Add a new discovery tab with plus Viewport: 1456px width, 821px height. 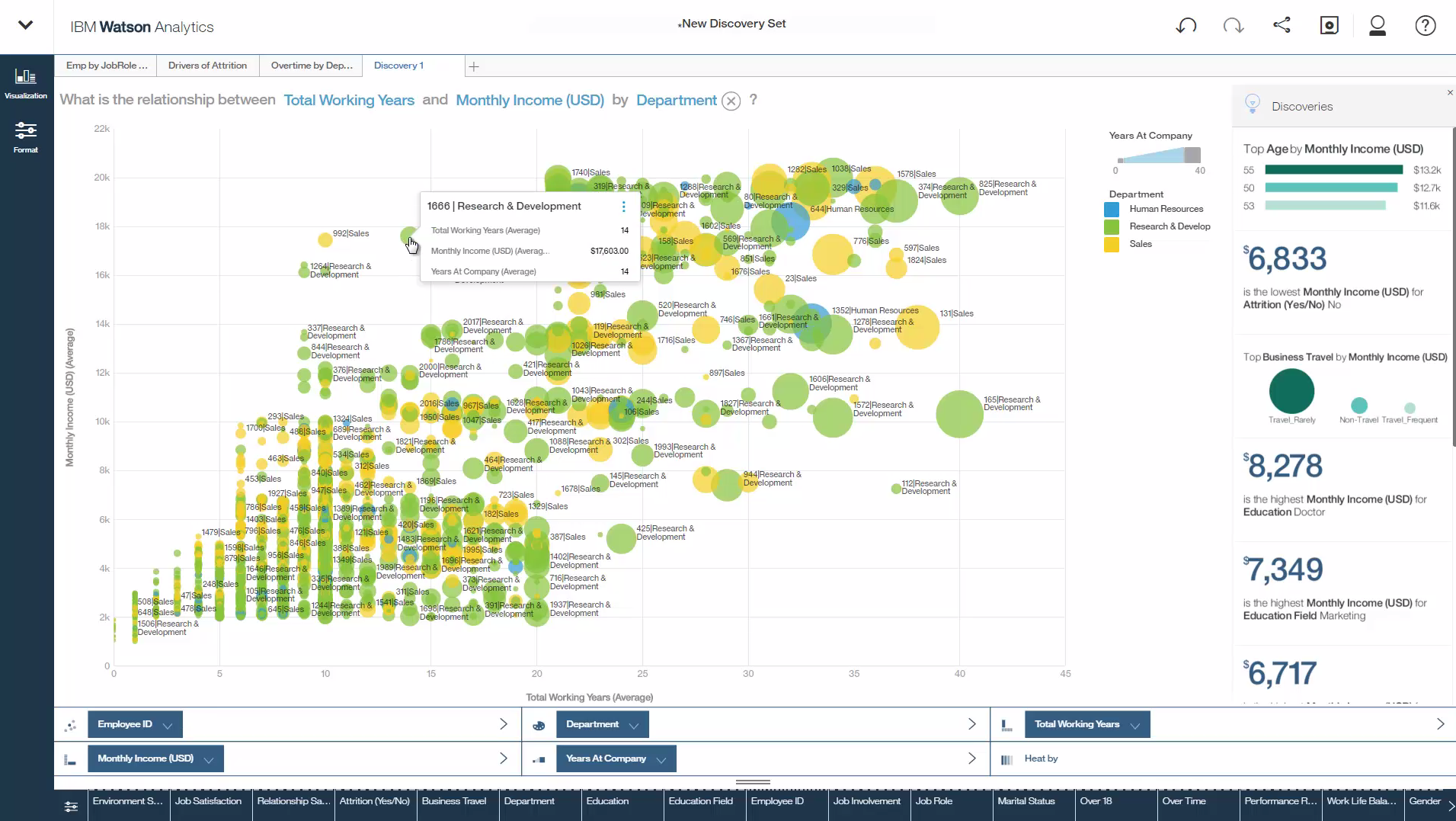pos(474,66)
